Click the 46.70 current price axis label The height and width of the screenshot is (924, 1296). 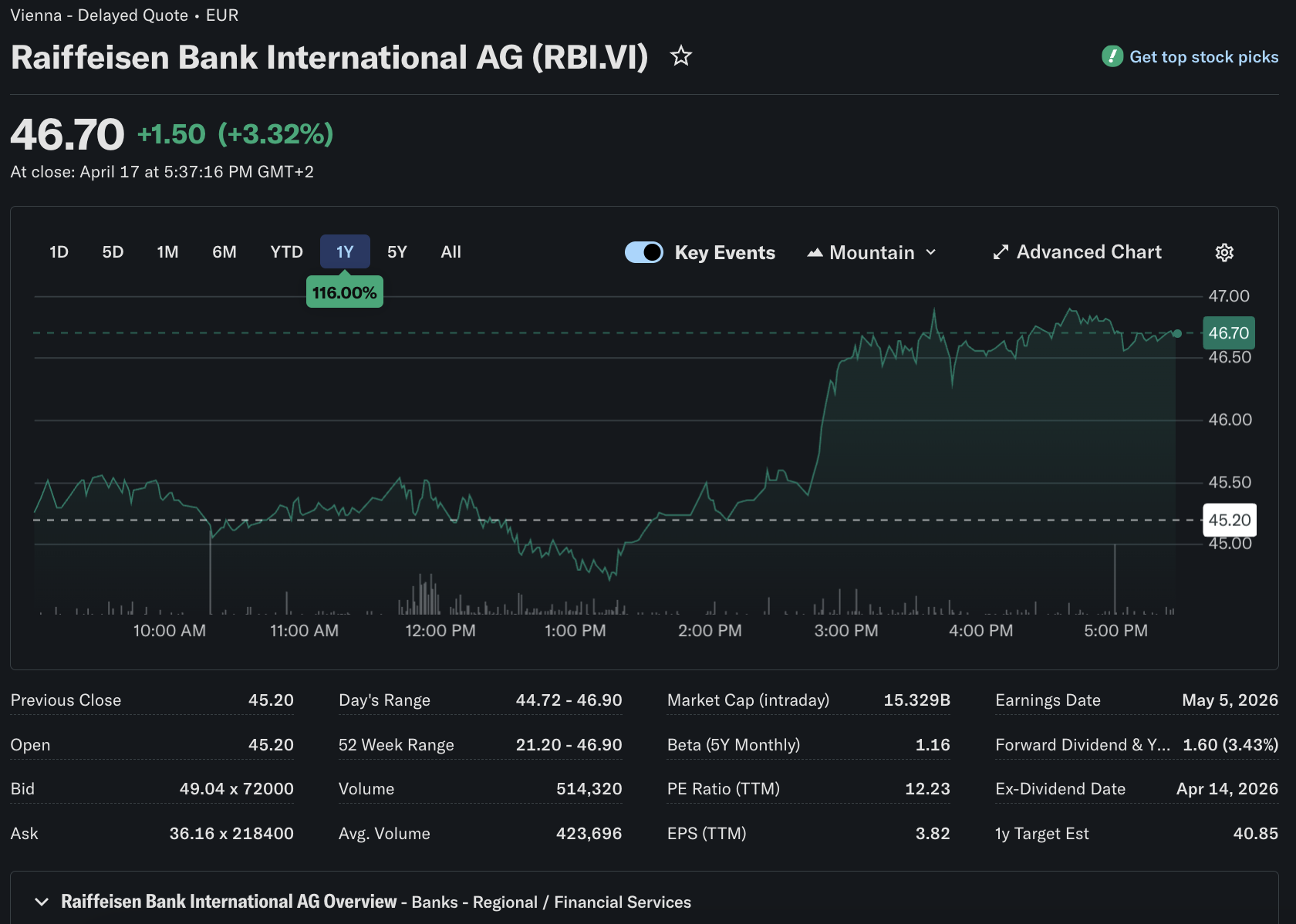[x=1229, y=333]
